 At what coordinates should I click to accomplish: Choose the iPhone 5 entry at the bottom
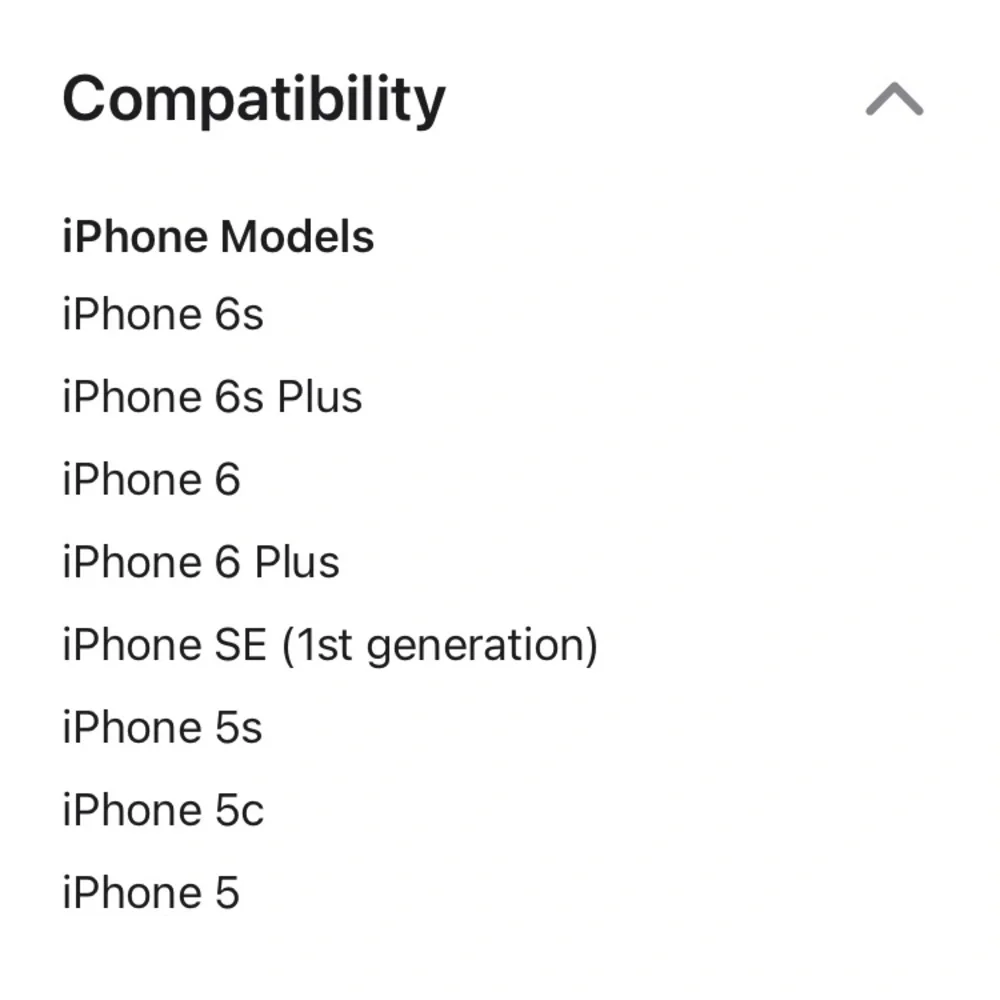pos(151,892)
